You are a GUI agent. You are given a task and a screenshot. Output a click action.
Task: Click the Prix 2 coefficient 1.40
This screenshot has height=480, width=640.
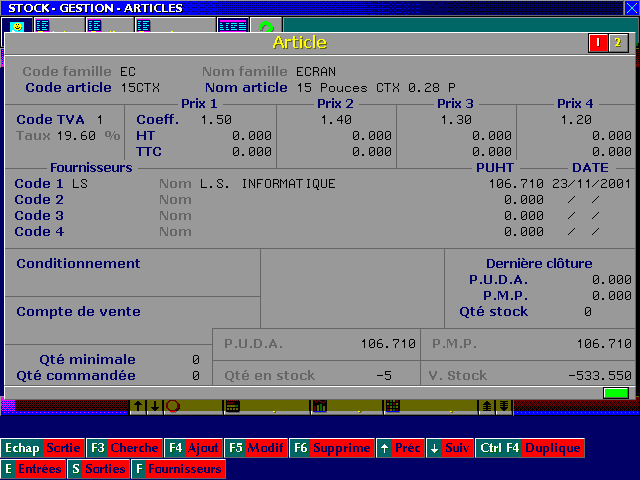[x=336, y=120]
